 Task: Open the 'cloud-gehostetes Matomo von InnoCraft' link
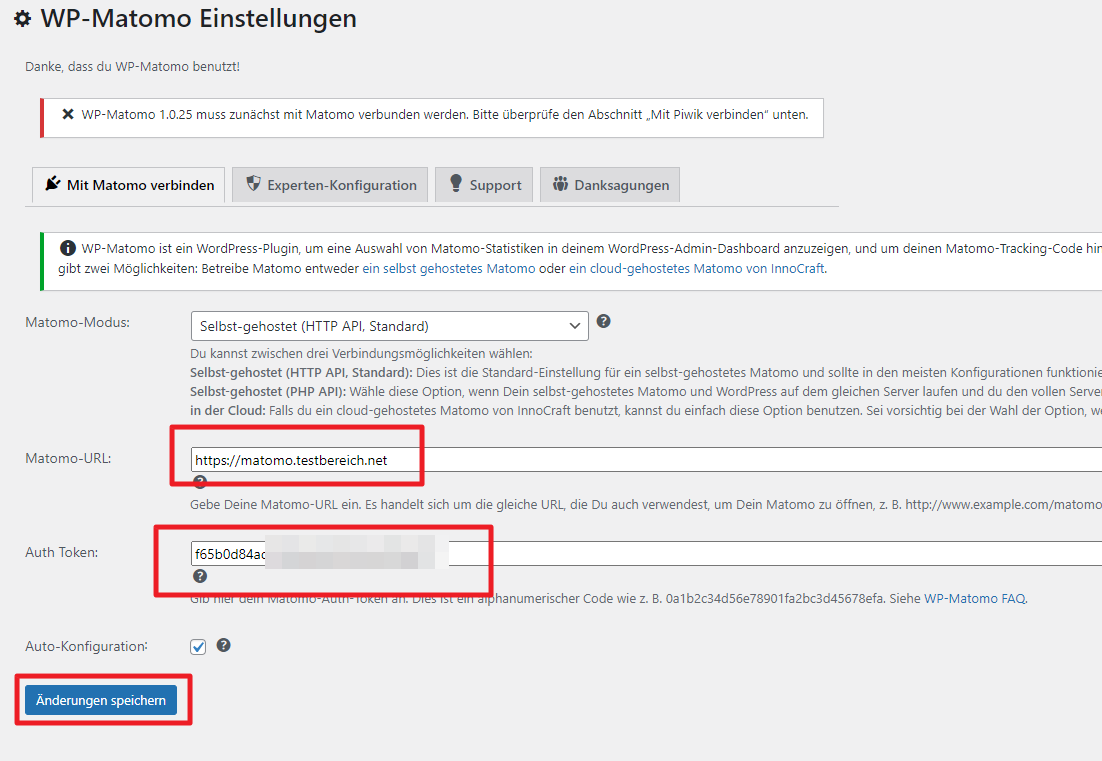pyautogui.click(x=696, y=268)
